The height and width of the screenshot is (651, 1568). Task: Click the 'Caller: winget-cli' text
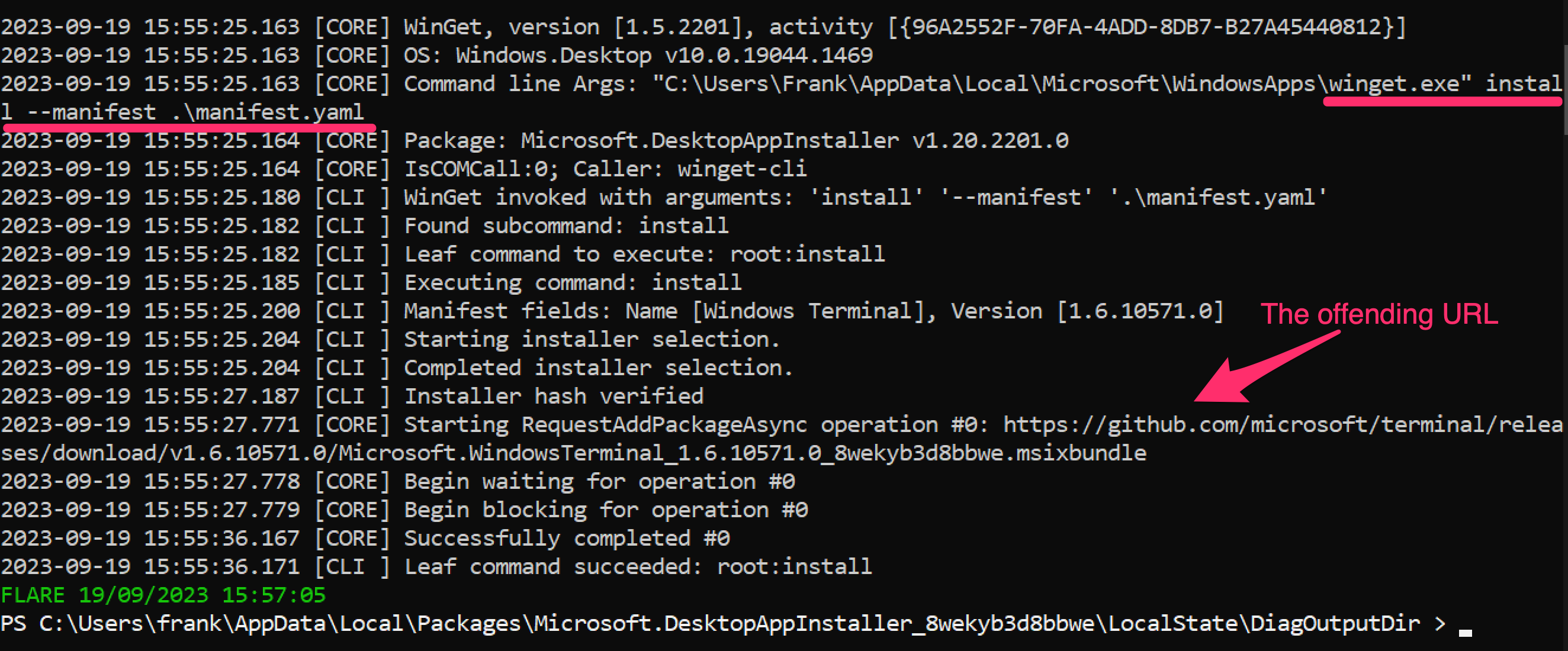click(690, 169)
